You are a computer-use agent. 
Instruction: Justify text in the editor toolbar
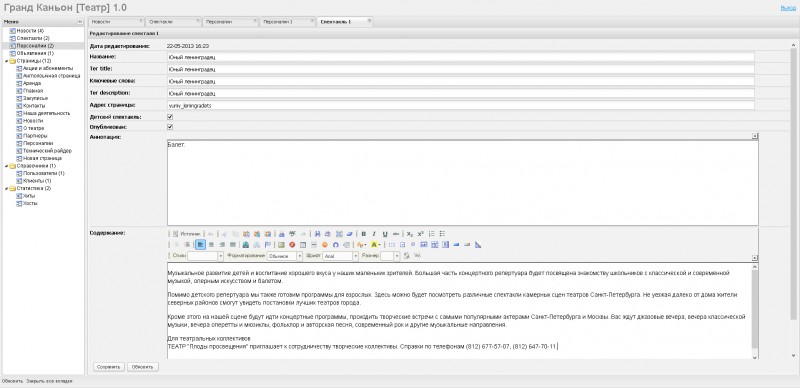point(233,245)
